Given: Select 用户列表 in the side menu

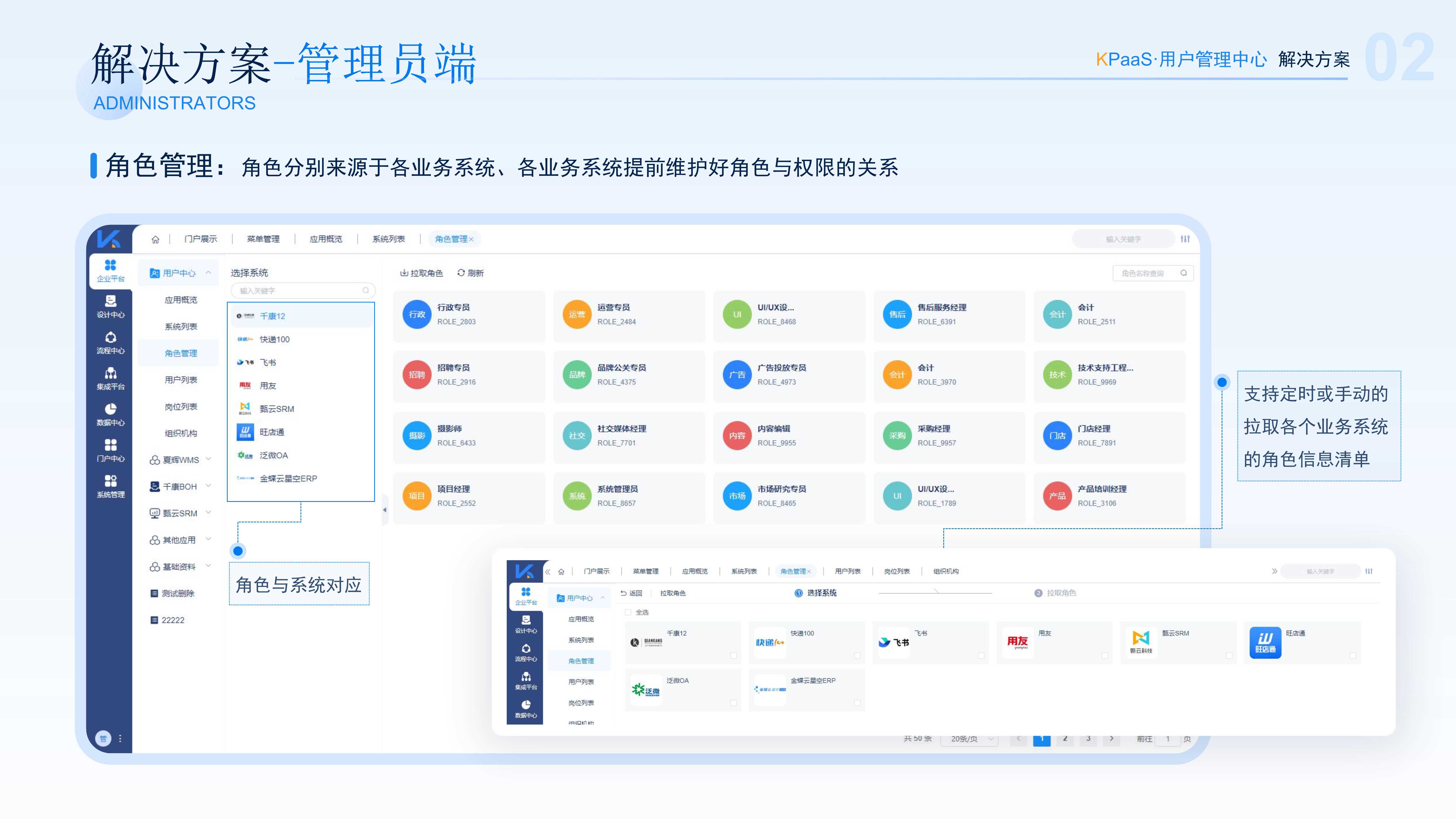Looking at the screenshot, I should pyautogui.click(x=181, y=380).
